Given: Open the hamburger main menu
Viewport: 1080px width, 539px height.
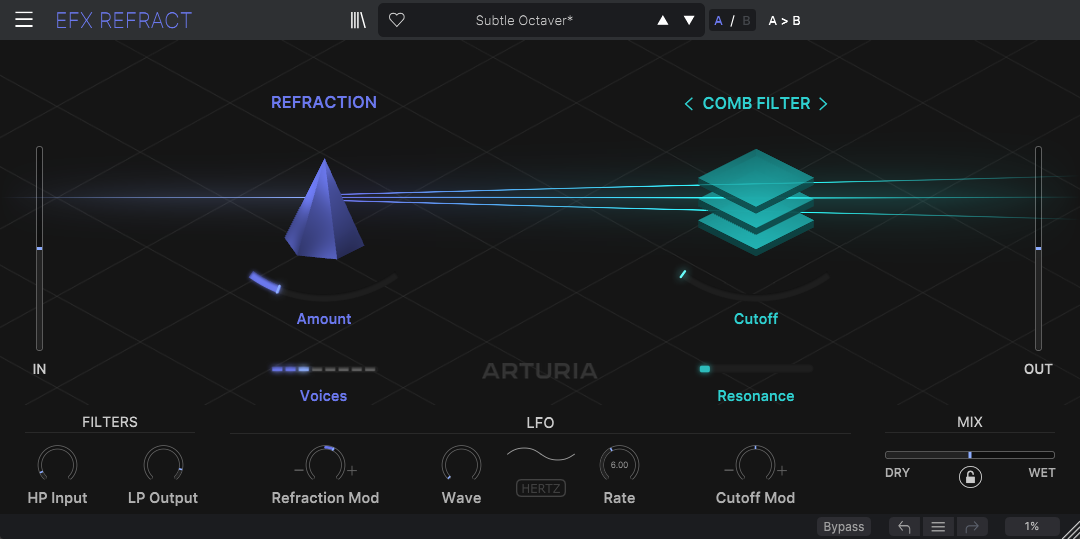Looking at the screenshot, I should pos(24,20).
